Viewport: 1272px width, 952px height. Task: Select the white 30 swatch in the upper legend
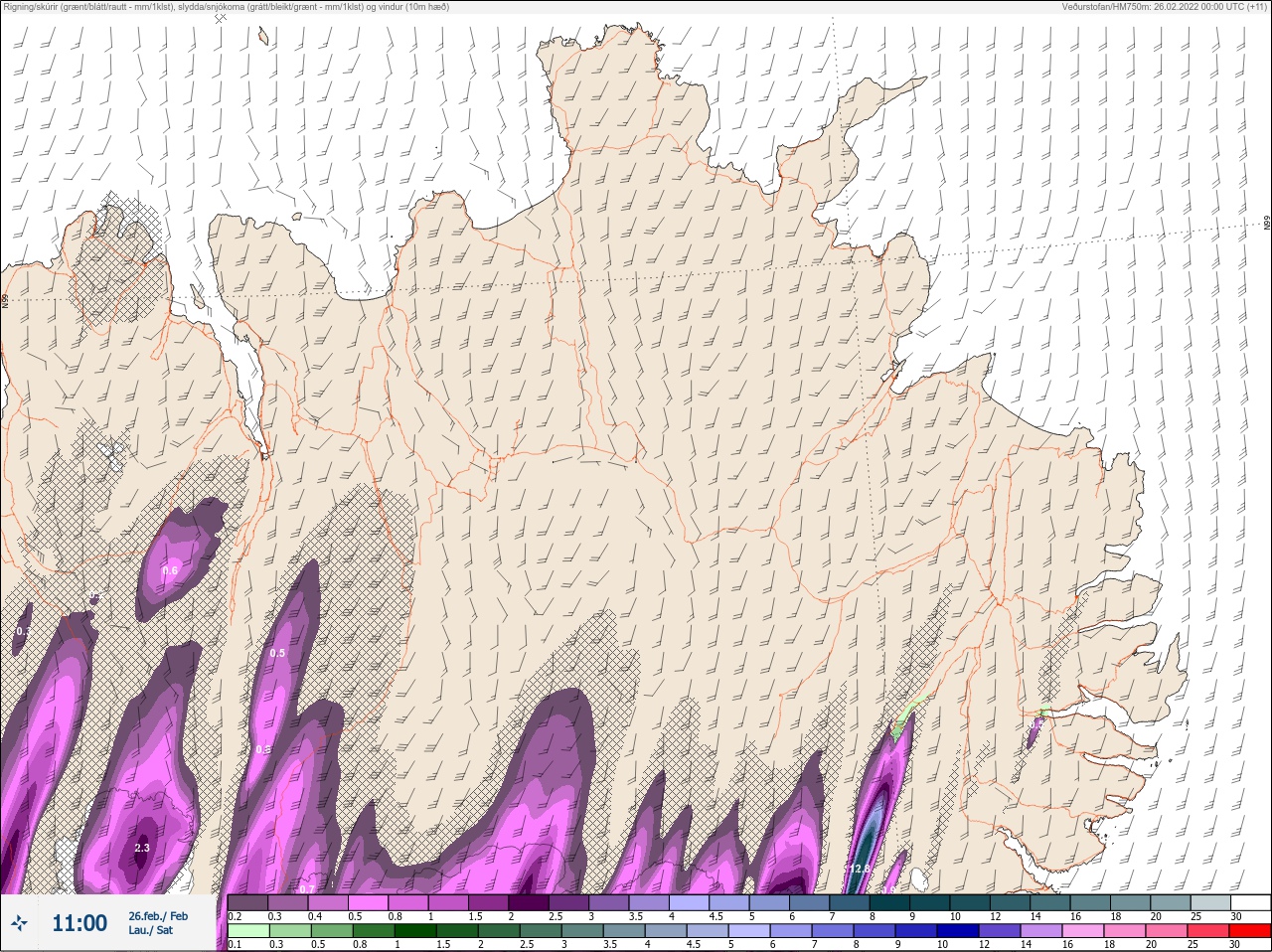pos(1250,902)
